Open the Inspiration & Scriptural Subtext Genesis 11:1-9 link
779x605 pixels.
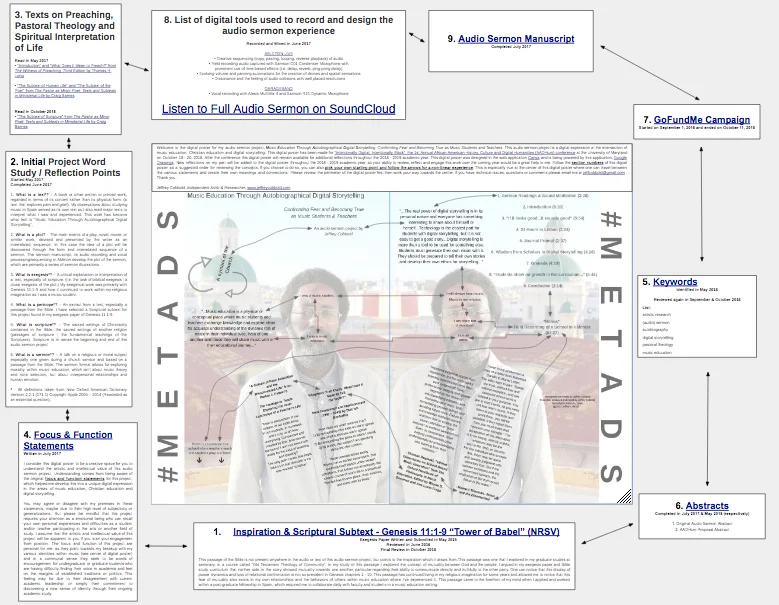pyautogui.click(x=396, y=531)
